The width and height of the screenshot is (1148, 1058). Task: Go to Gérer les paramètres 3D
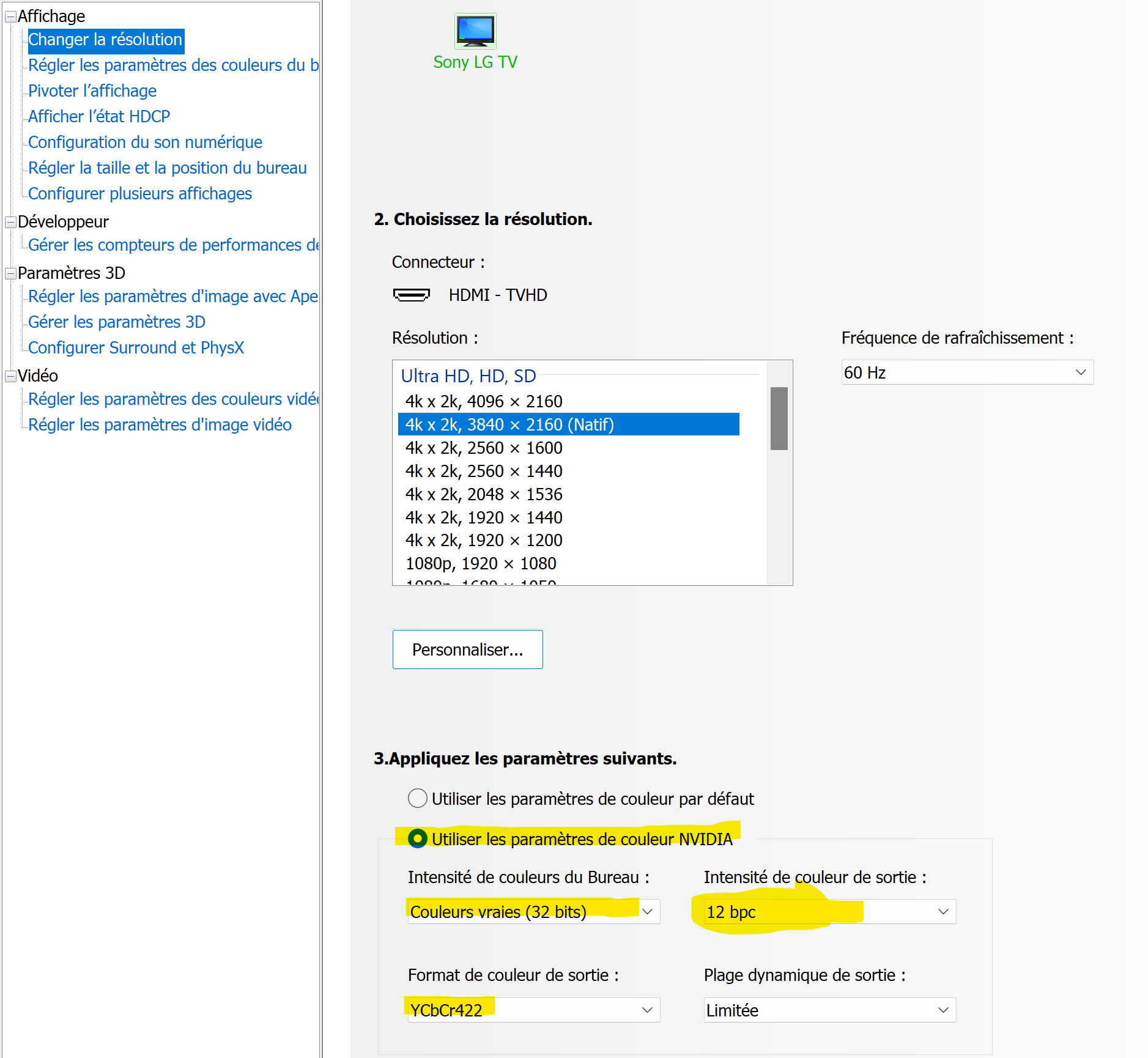pos(117,322)
